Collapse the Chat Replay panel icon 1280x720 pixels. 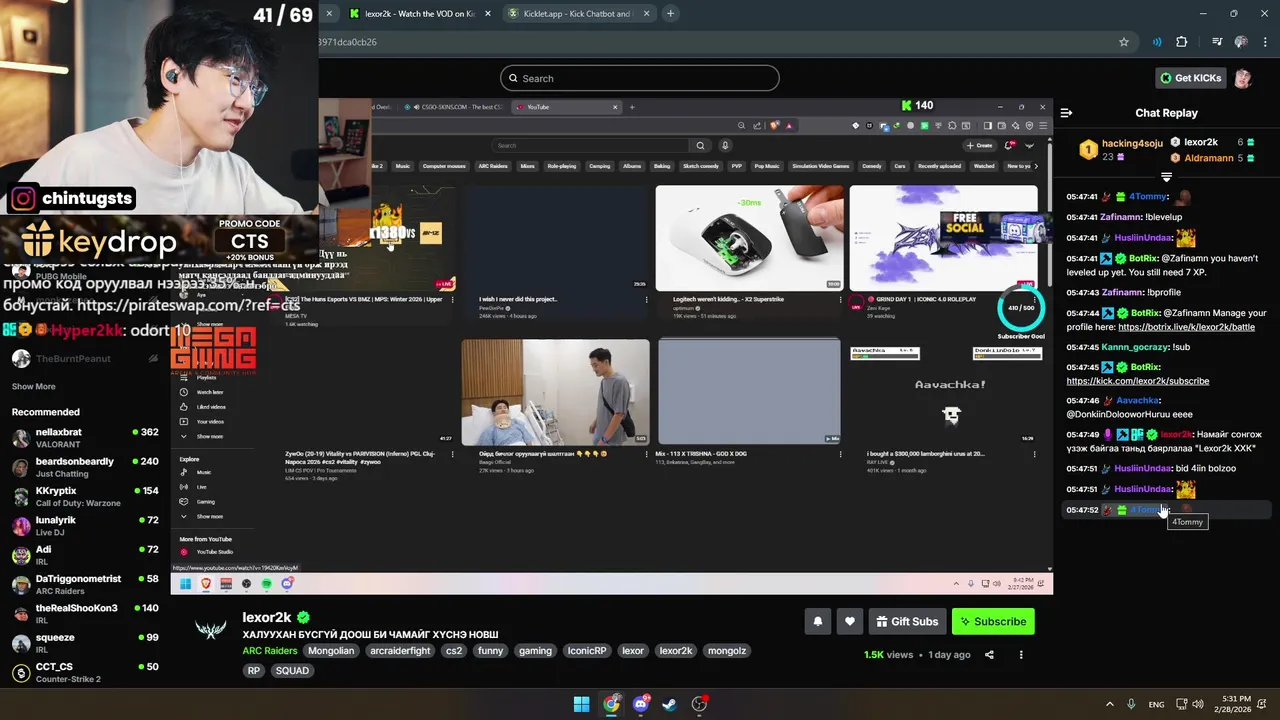coord(1066,113)
